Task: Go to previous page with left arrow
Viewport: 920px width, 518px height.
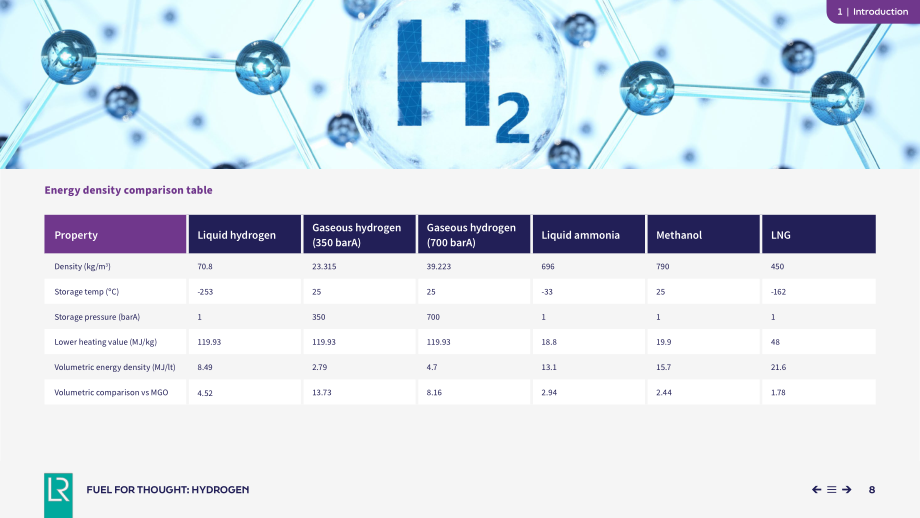Action: (x=816, y=489)
